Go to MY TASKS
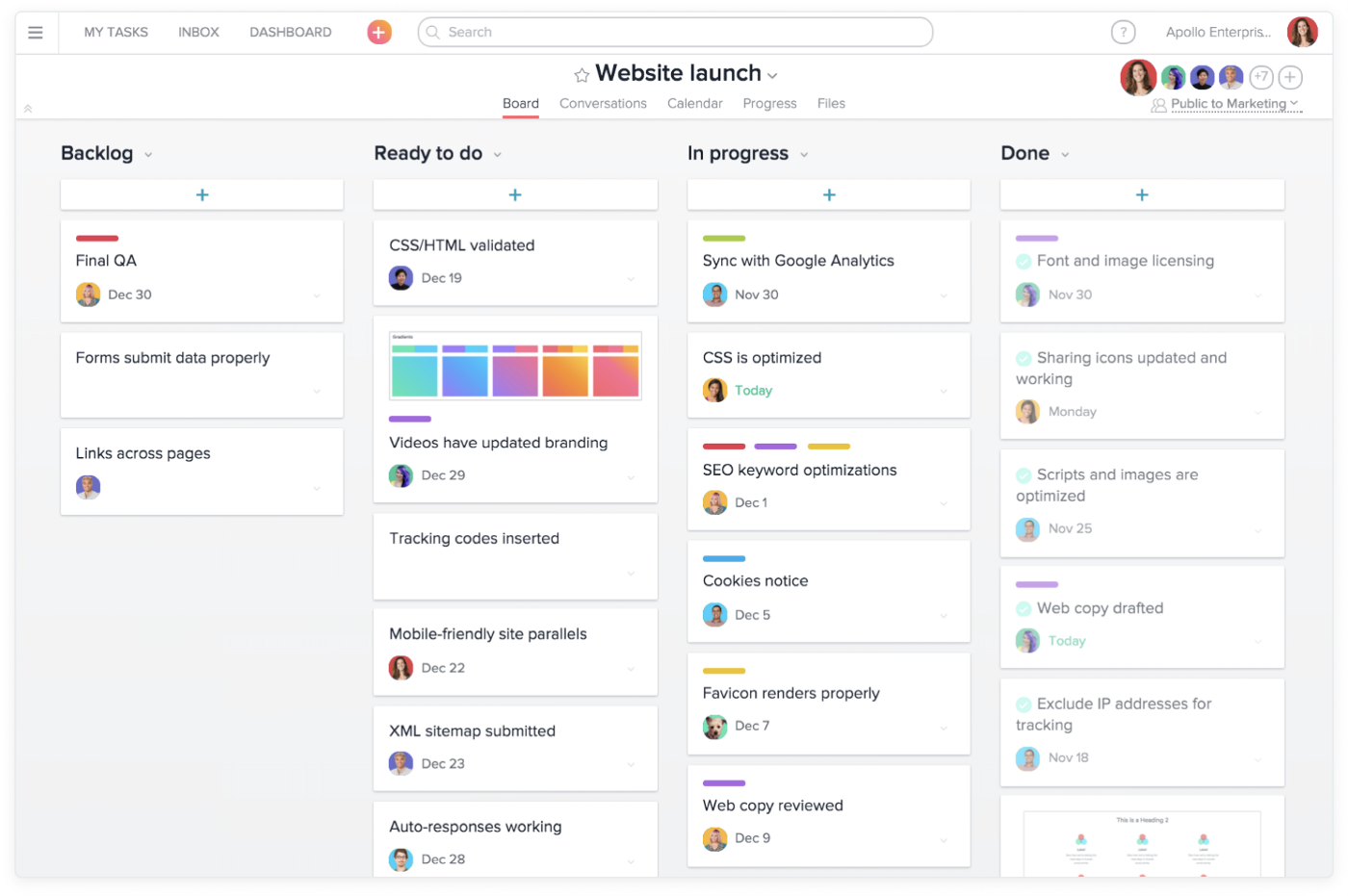The image size is (1348, 896). pos(116,33)
